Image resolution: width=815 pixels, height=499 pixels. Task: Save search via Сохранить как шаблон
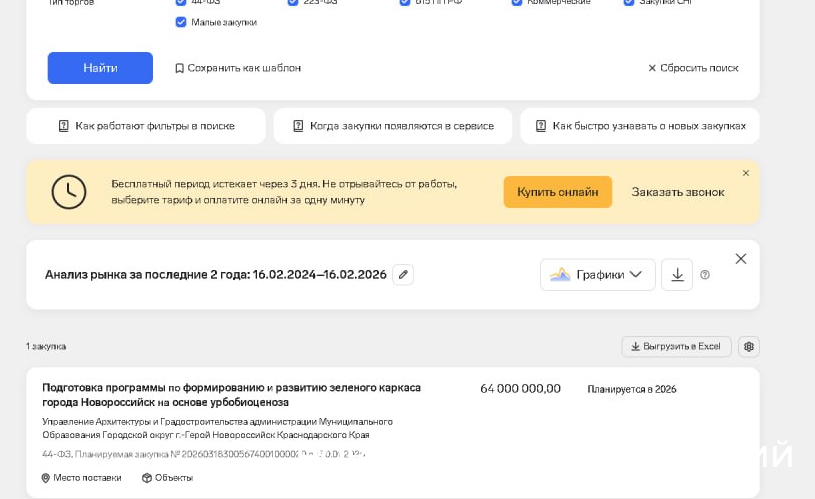click(x=237, y=68)
